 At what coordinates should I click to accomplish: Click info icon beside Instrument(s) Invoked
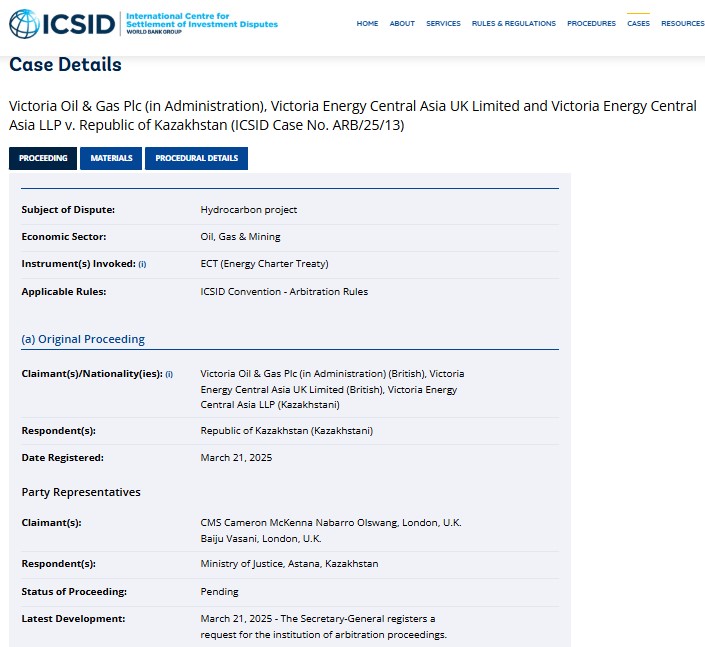[142, 264]
